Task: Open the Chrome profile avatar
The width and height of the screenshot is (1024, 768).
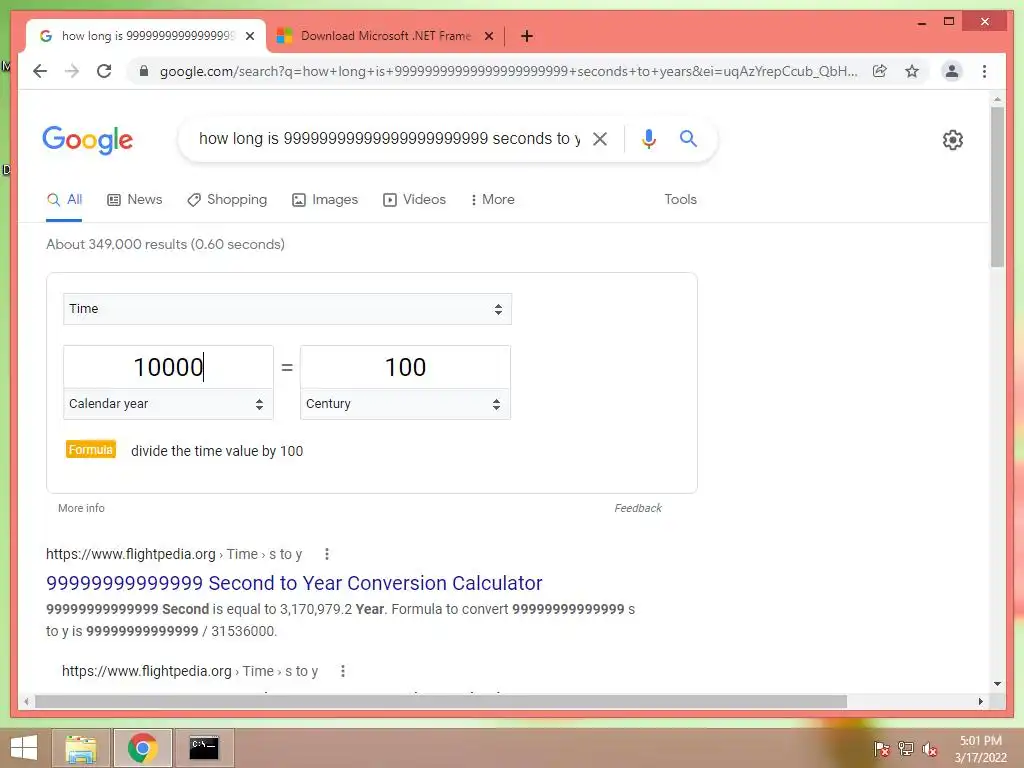Action: (952, 71)
